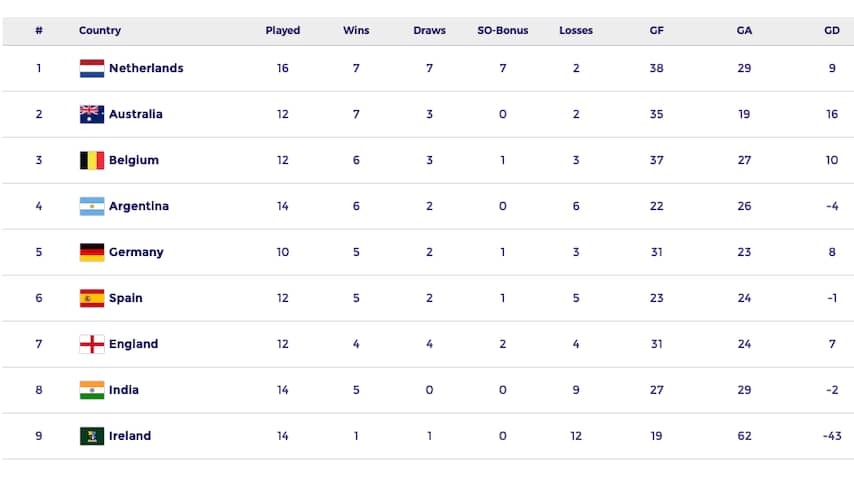Open the Netherlands team name link
Image resolution: width=854 pixels, height=480 pixels.
point(146,68)
